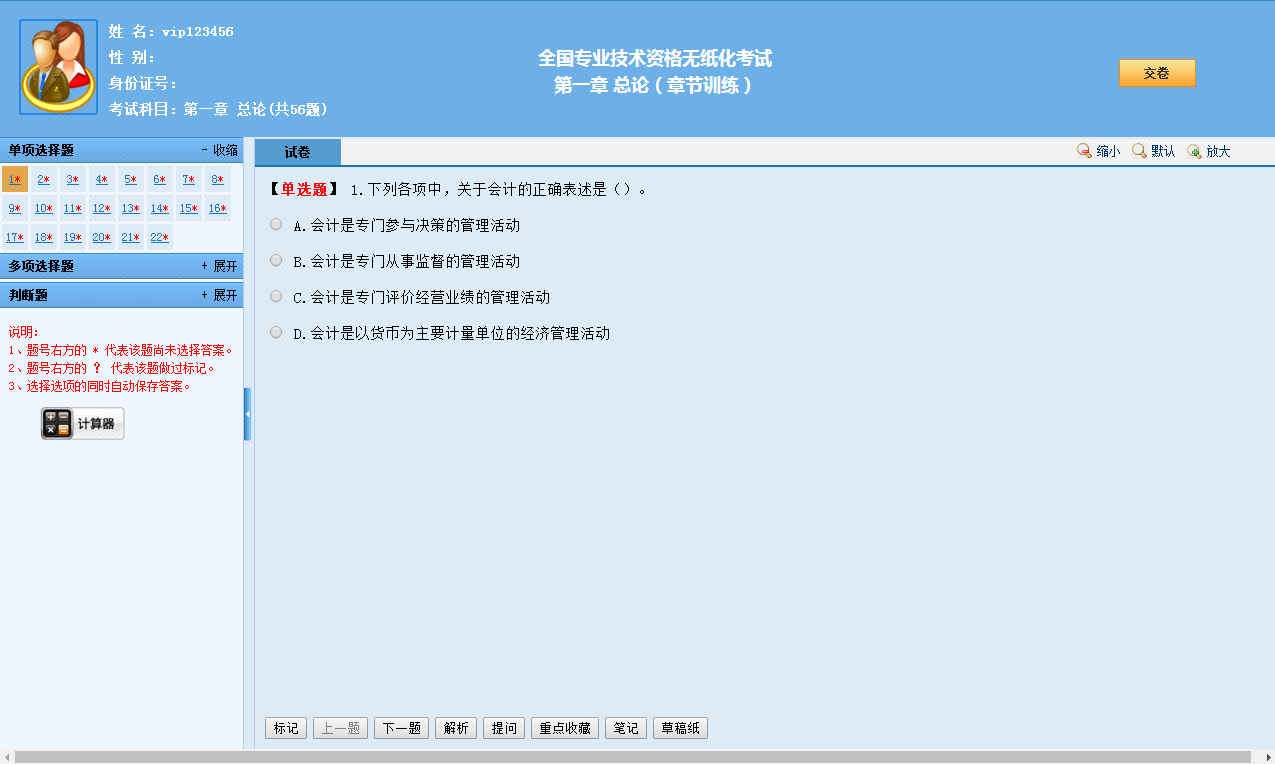Click the 默认 default-size magnifier icon

click(x=1139, y=151)
